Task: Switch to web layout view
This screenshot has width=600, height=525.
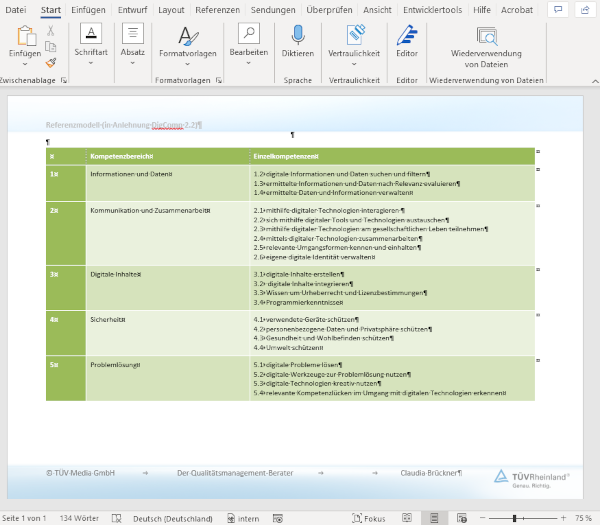Action: point(463,518)
